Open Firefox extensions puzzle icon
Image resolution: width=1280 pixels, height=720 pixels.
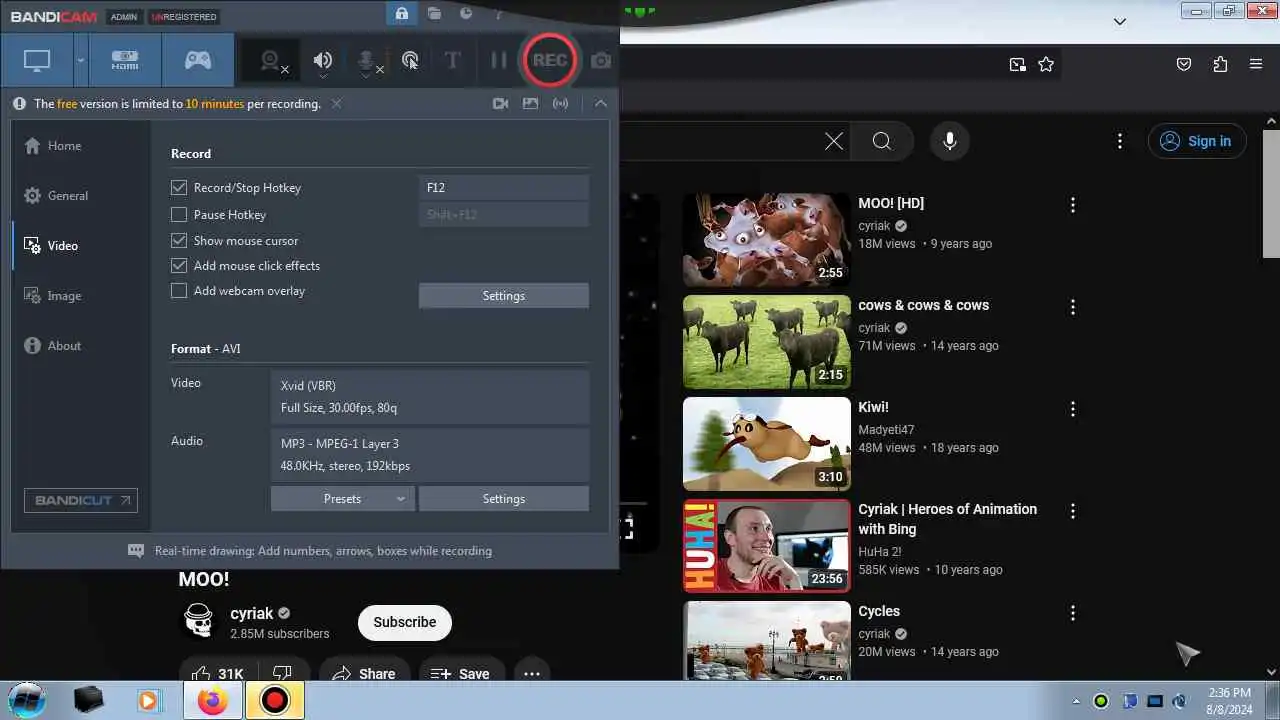1220,64
